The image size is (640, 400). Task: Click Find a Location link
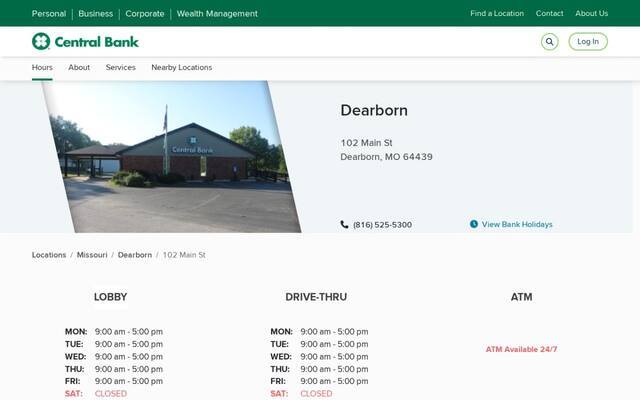click(x=497, y=13)
